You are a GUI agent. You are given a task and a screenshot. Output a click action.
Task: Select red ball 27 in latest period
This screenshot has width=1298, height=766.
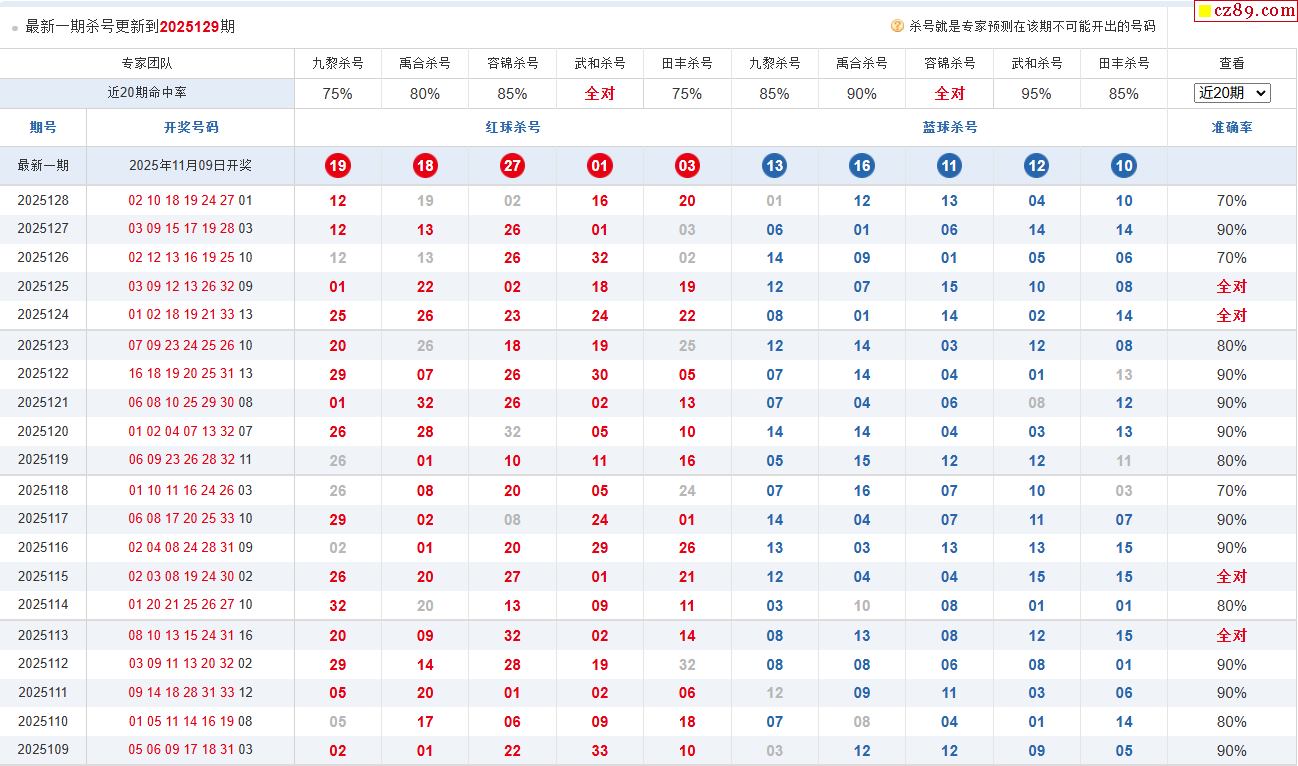(512, 166)
